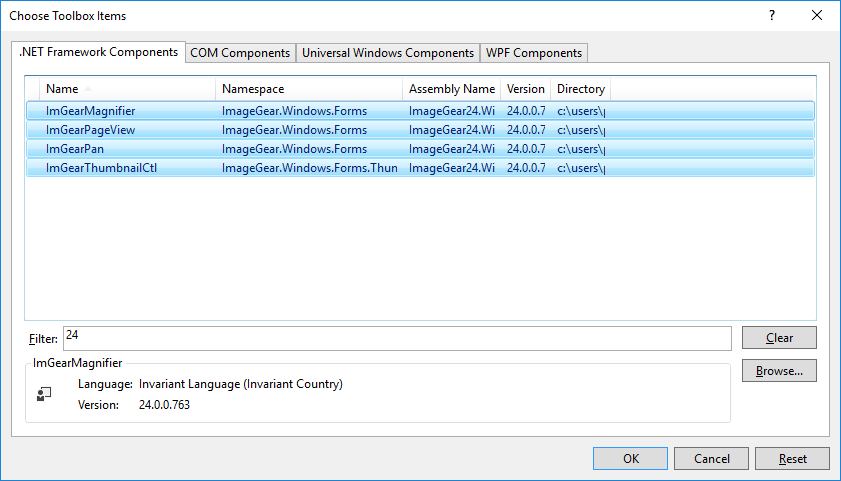Click the ImGearMagnifier details group label
The width and height of the screenshot is (841, 481).
pyautogui.click(x=77, y=363)
